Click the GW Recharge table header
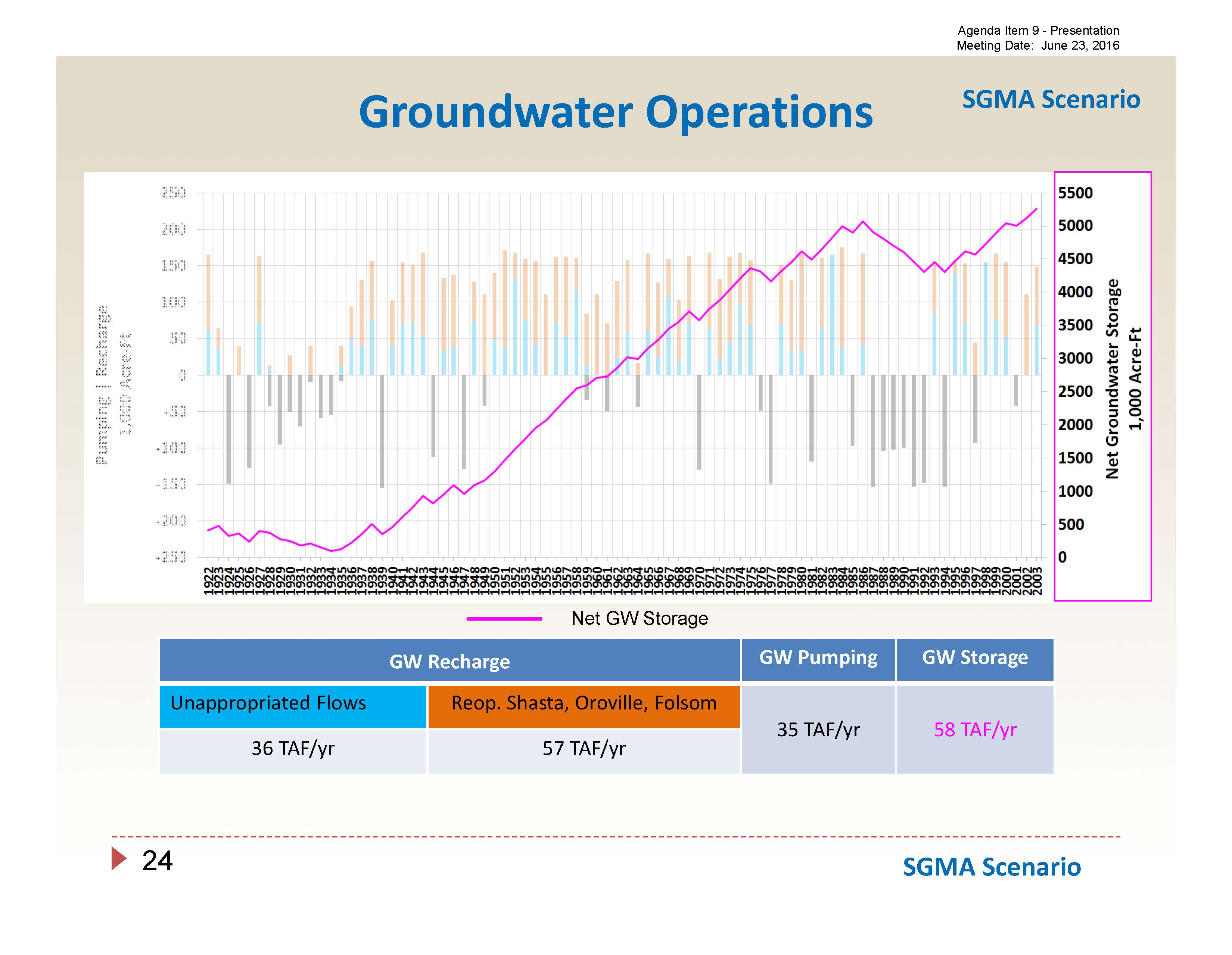Screen dimensions: 1232x955 [449, 661]
